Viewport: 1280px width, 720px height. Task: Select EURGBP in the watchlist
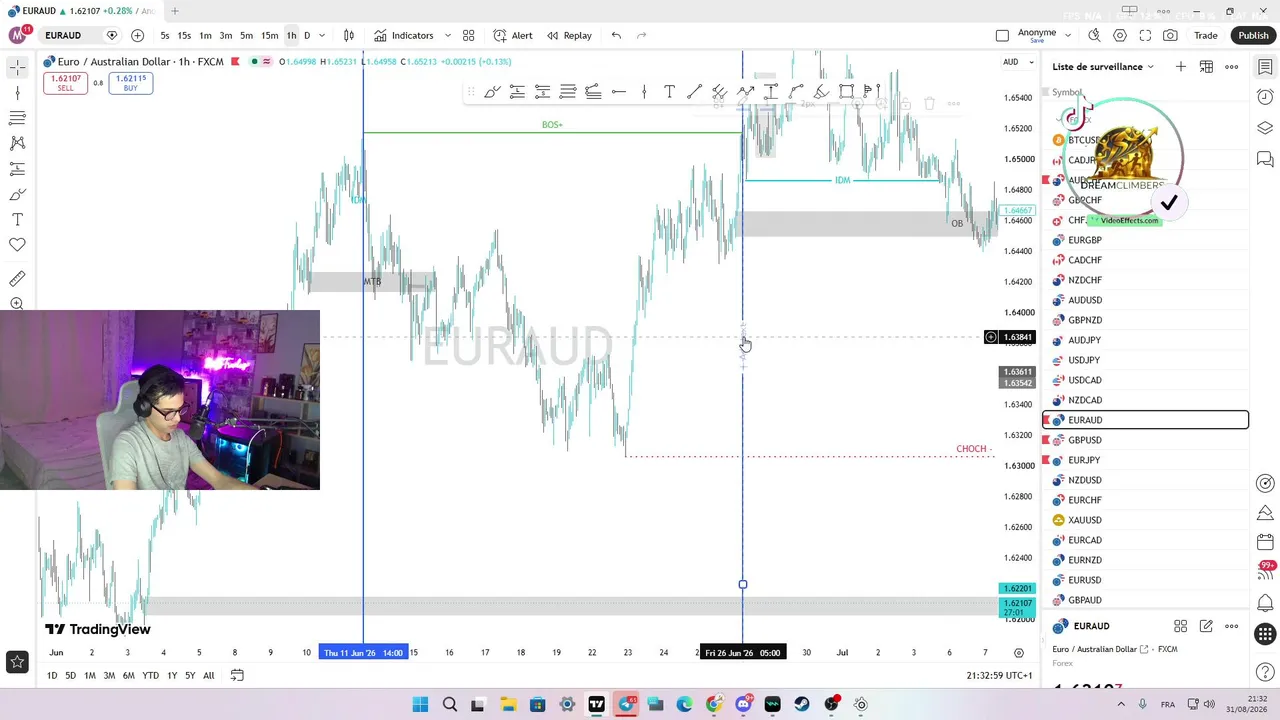point(1146,240)
